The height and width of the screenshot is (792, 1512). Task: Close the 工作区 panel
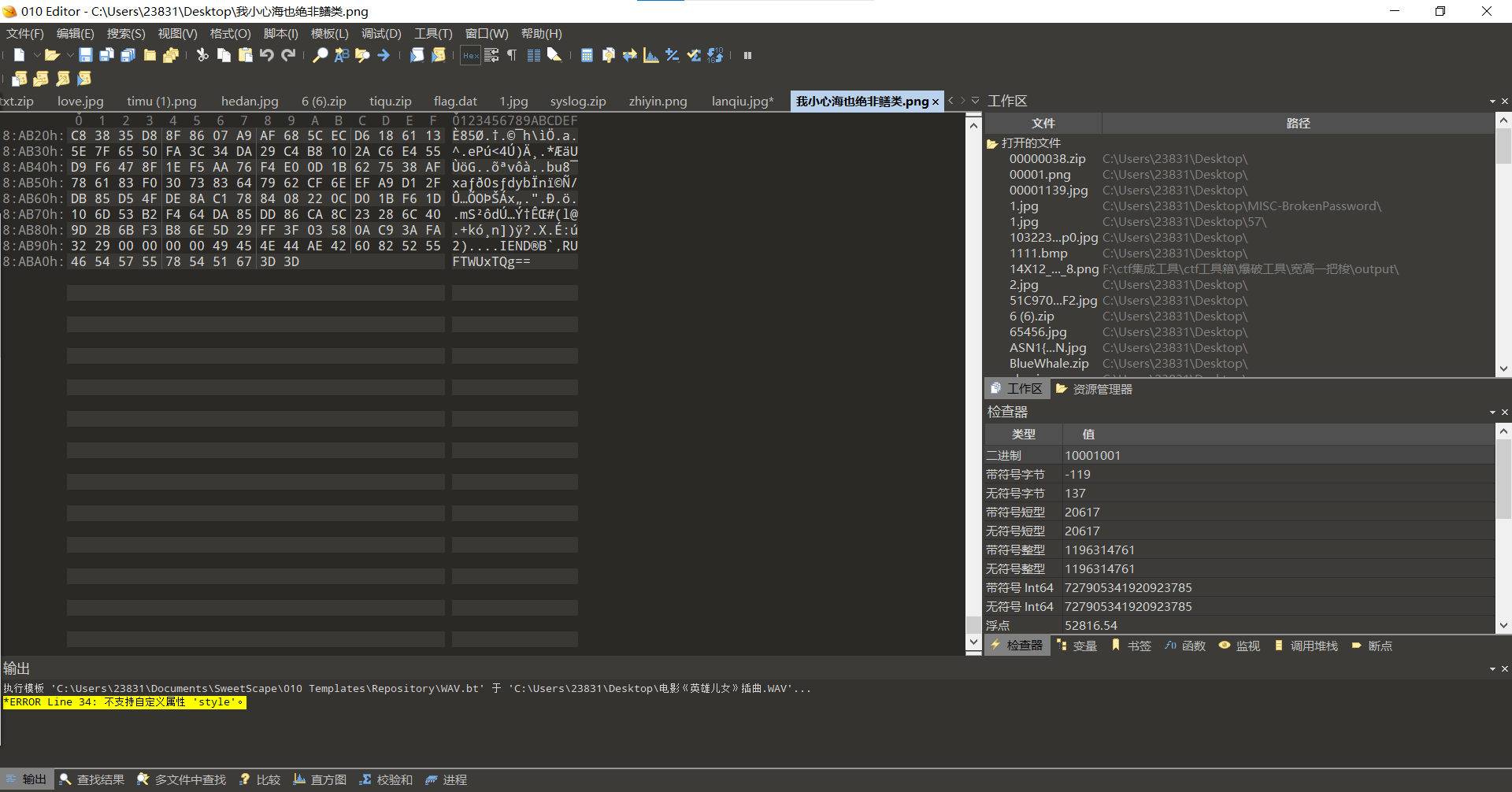click(x=1505, y=102)
